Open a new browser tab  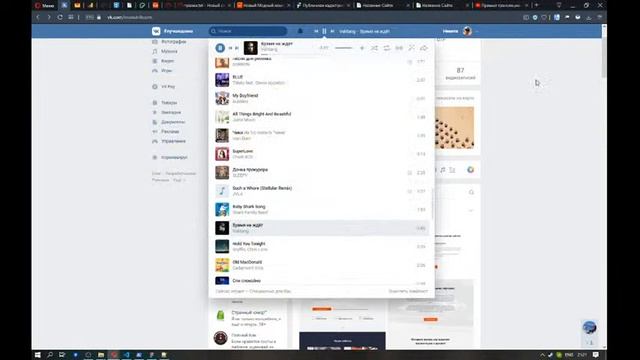tap(536, 5)
